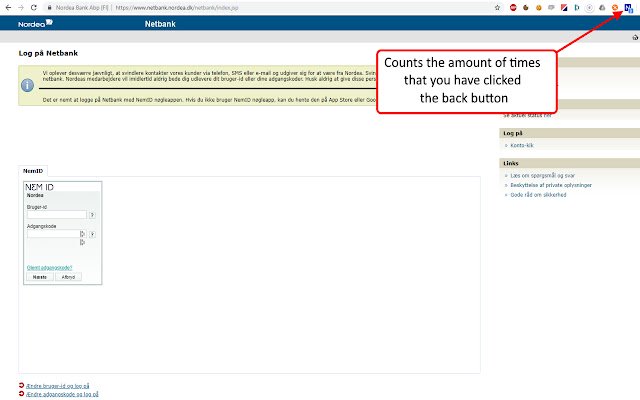The width and height of the screenshot is (640, 400).
Task: Open Gode råd om sikkerhed link
Action: (x=538, y=195)
